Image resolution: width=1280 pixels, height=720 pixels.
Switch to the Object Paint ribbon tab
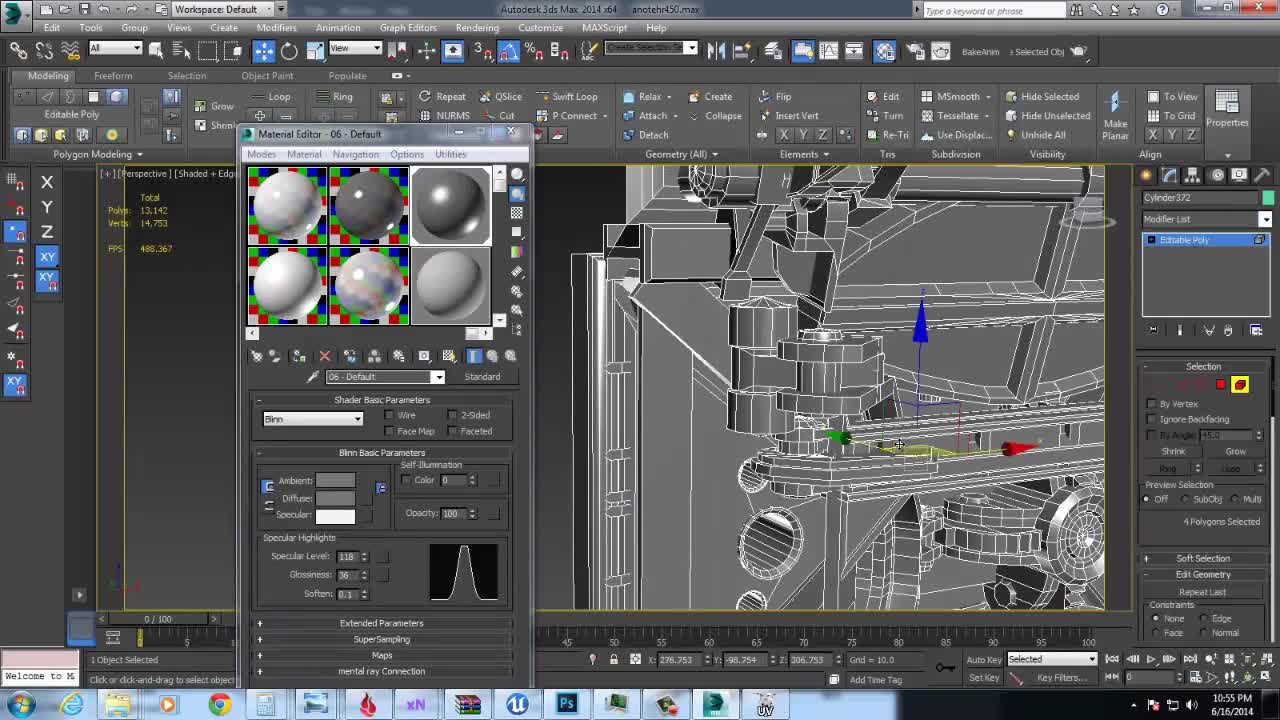(267, 76)
